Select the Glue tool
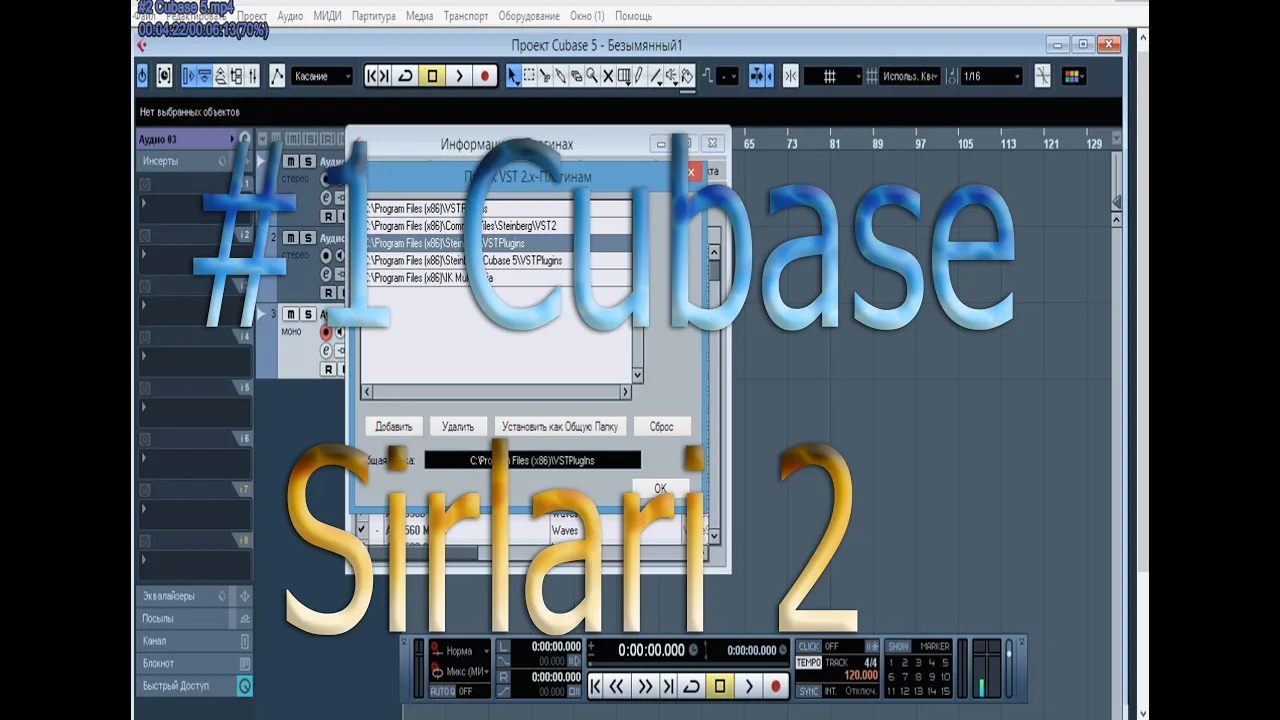 coord(560,76)
